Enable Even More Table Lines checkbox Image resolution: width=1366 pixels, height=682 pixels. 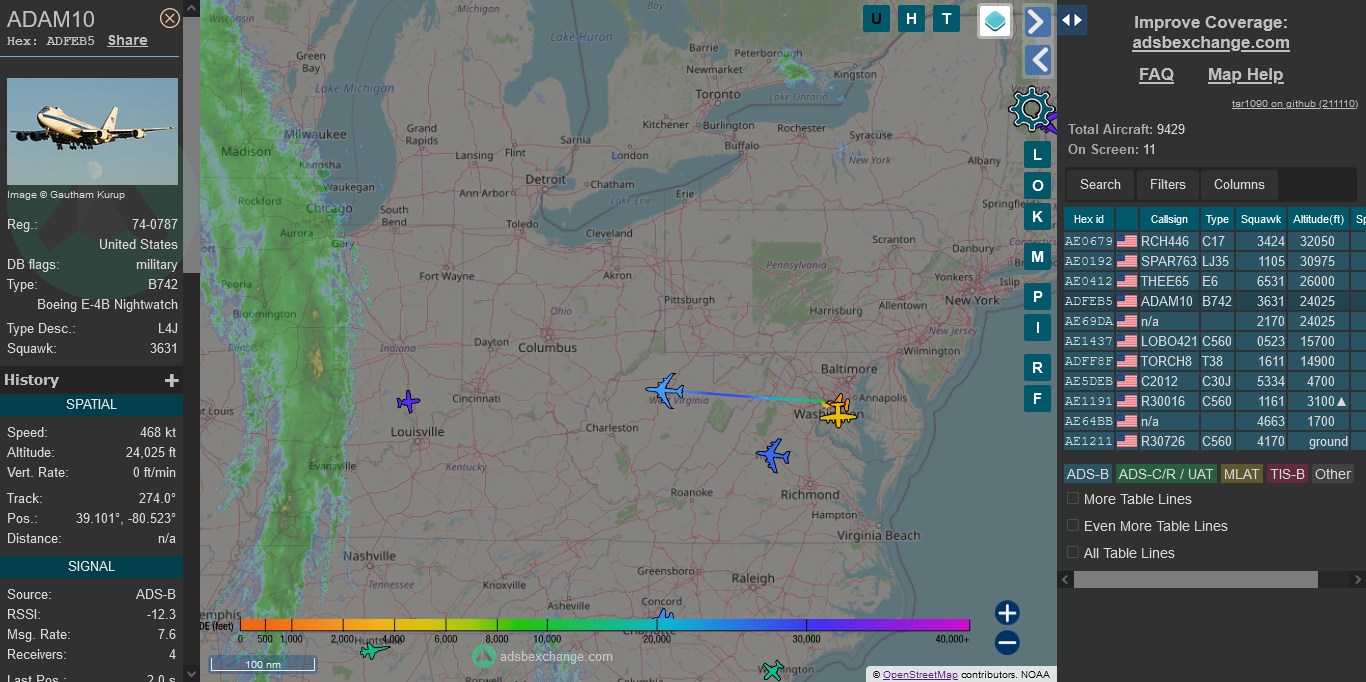1073,525
